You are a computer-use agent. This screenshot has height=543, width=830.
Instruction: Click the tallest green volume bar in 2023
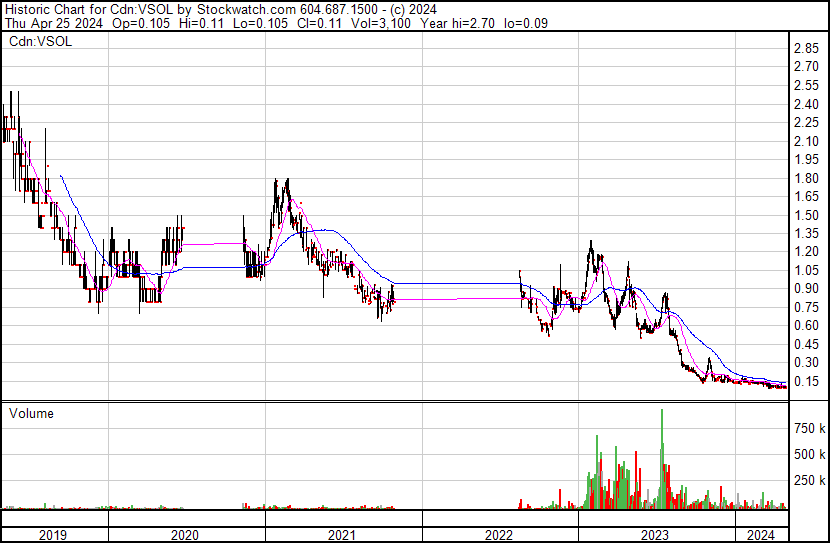tap(662, 458)
